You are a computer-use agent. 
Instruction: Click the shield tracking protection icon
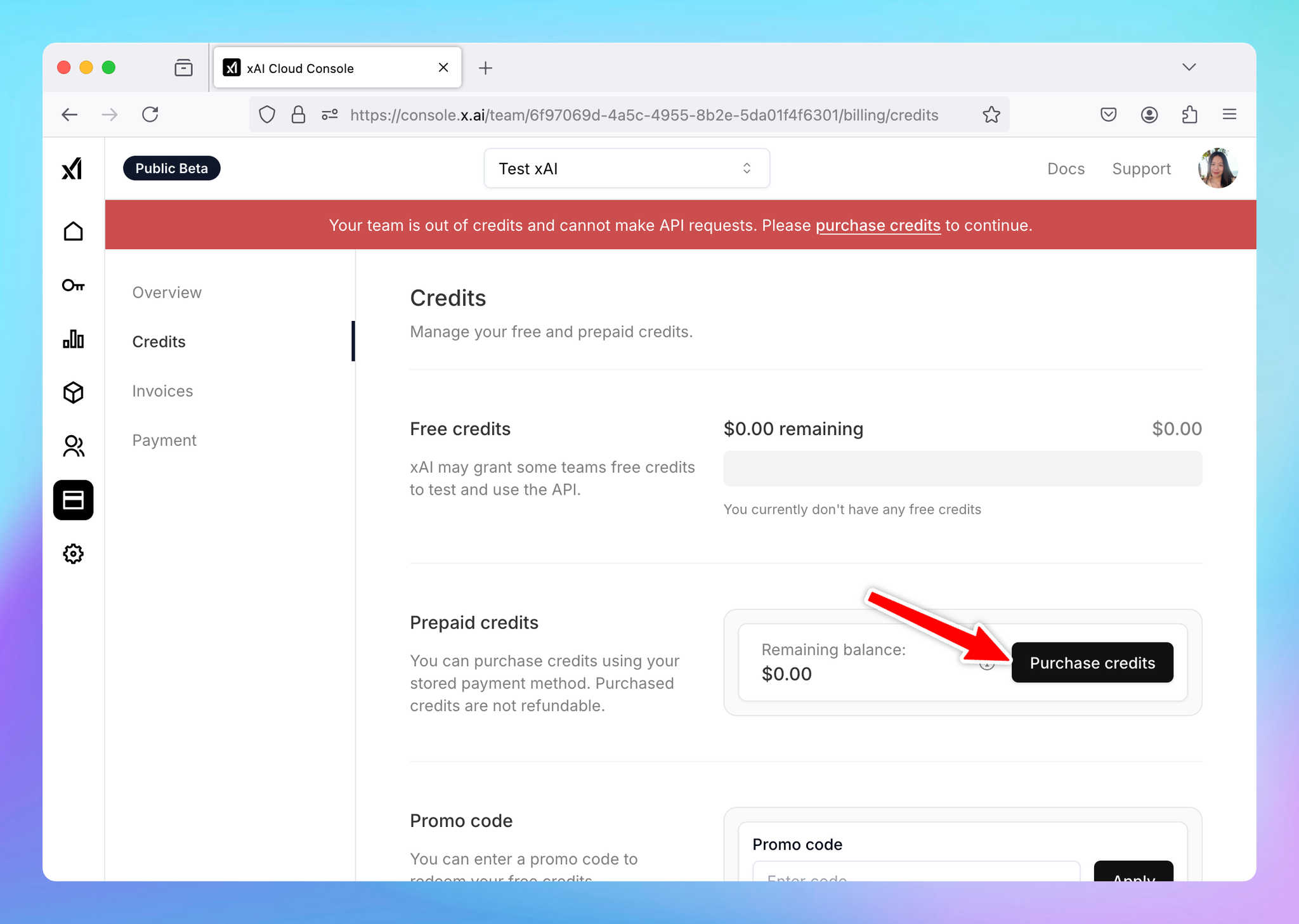pyautogui.click(x=267, y=115)
